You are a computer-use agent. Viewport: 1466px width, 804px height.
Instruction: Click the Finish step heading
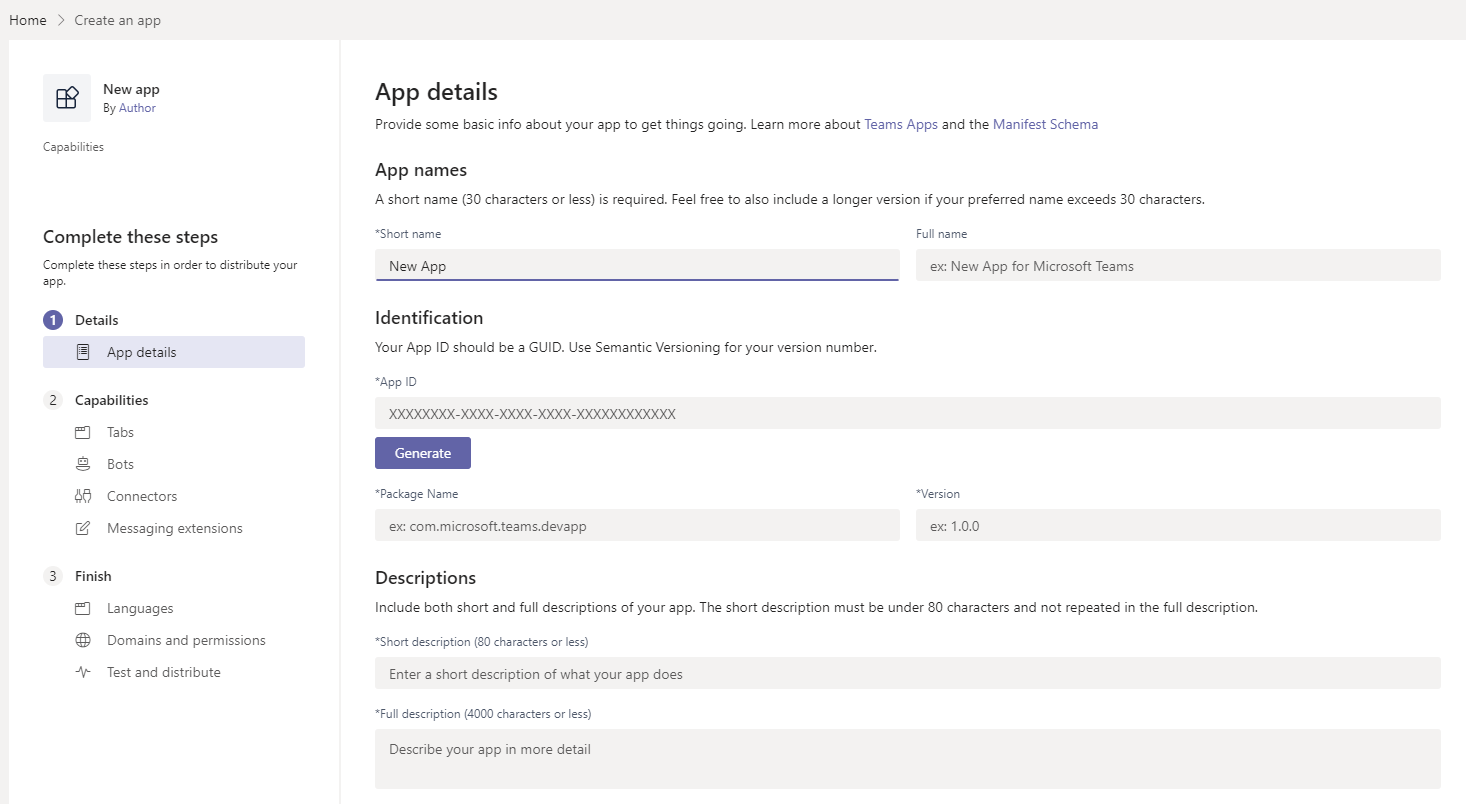click(93, 576)
